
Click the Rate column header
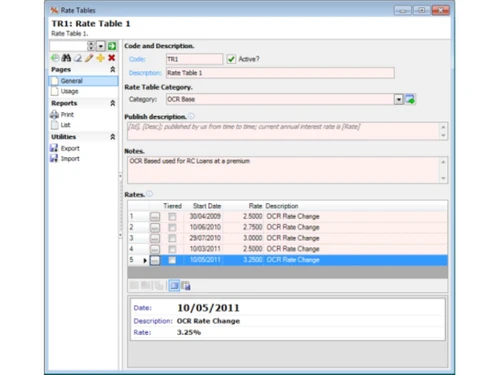(255, 206)
